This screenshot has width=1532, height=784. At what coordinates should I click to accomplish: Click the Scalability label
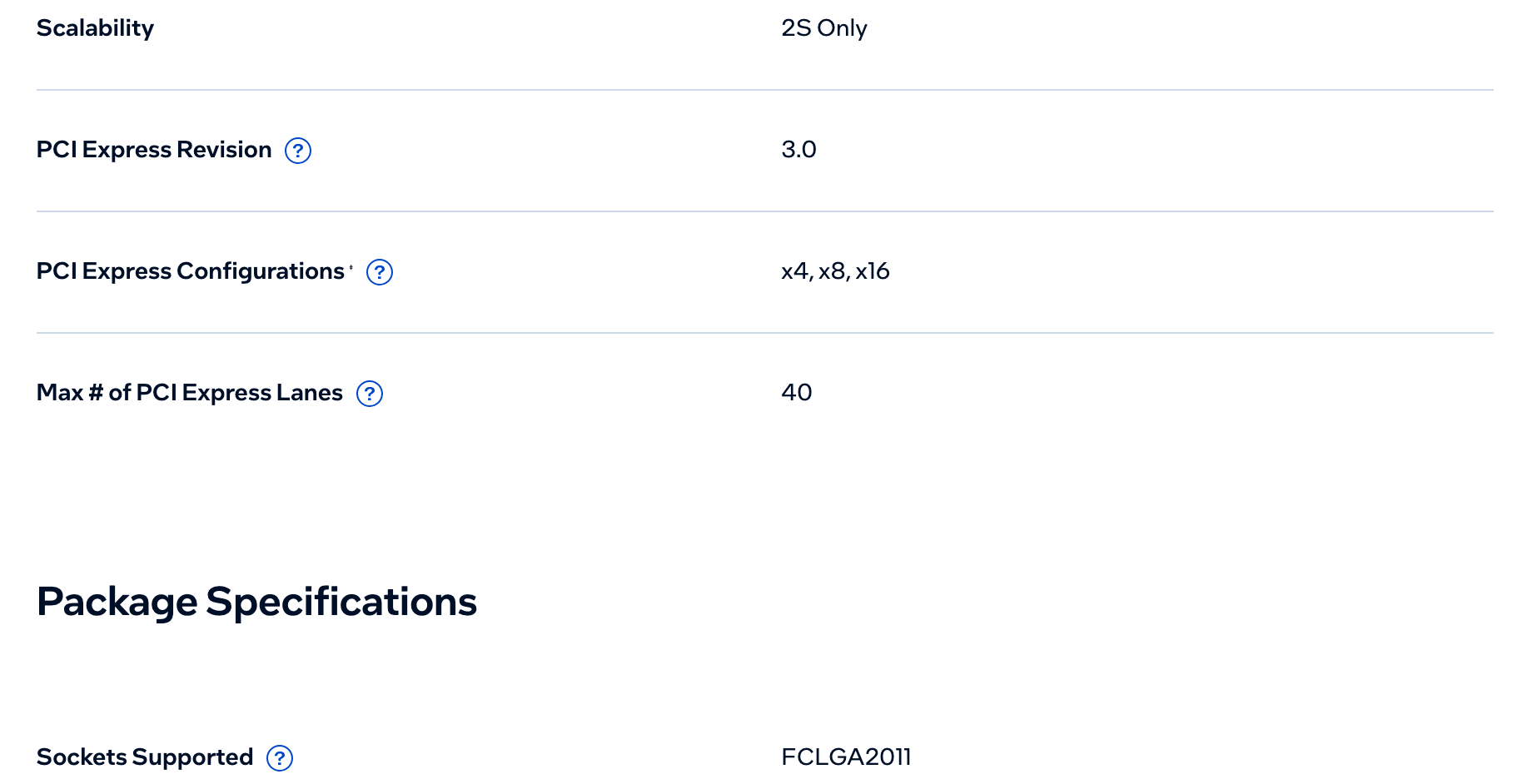pyautogui.click(x=95, y=28)
